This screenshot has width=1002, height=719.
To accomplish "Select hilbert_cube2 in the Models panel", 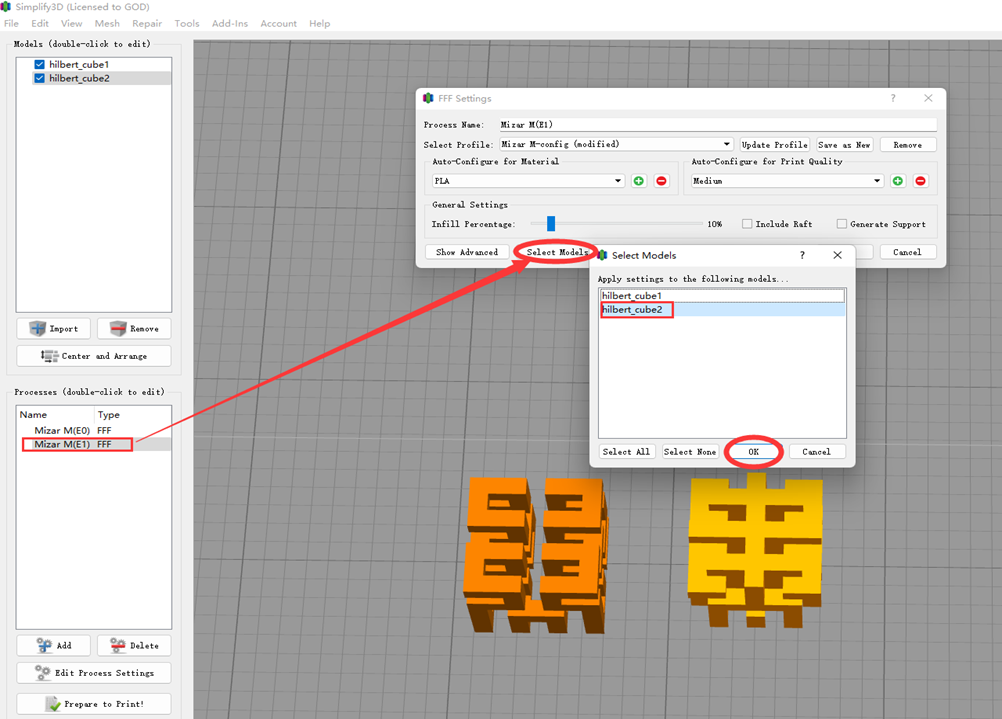I will coord(102,78).
